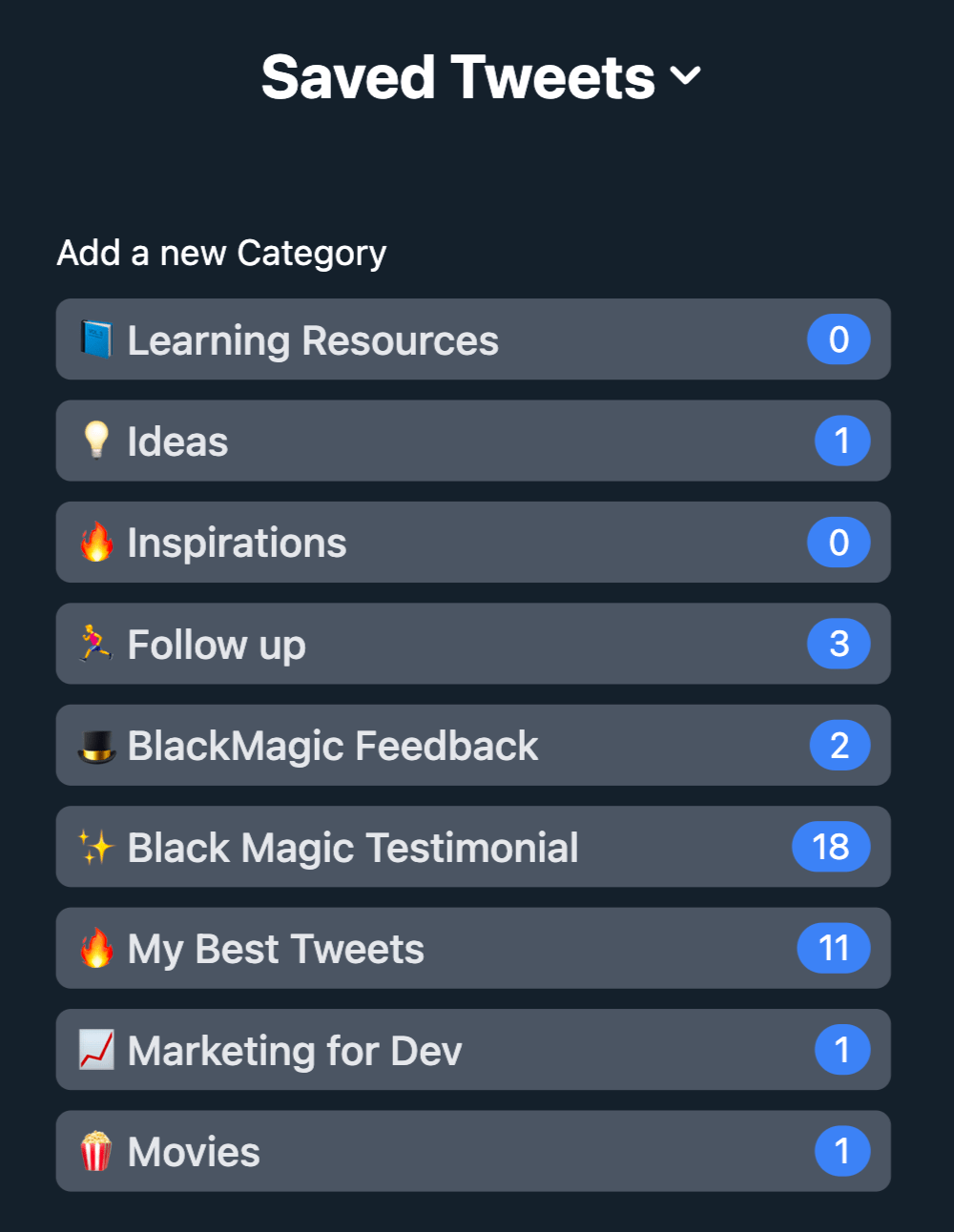Click the popcorn icon beside Movies

96,1151
